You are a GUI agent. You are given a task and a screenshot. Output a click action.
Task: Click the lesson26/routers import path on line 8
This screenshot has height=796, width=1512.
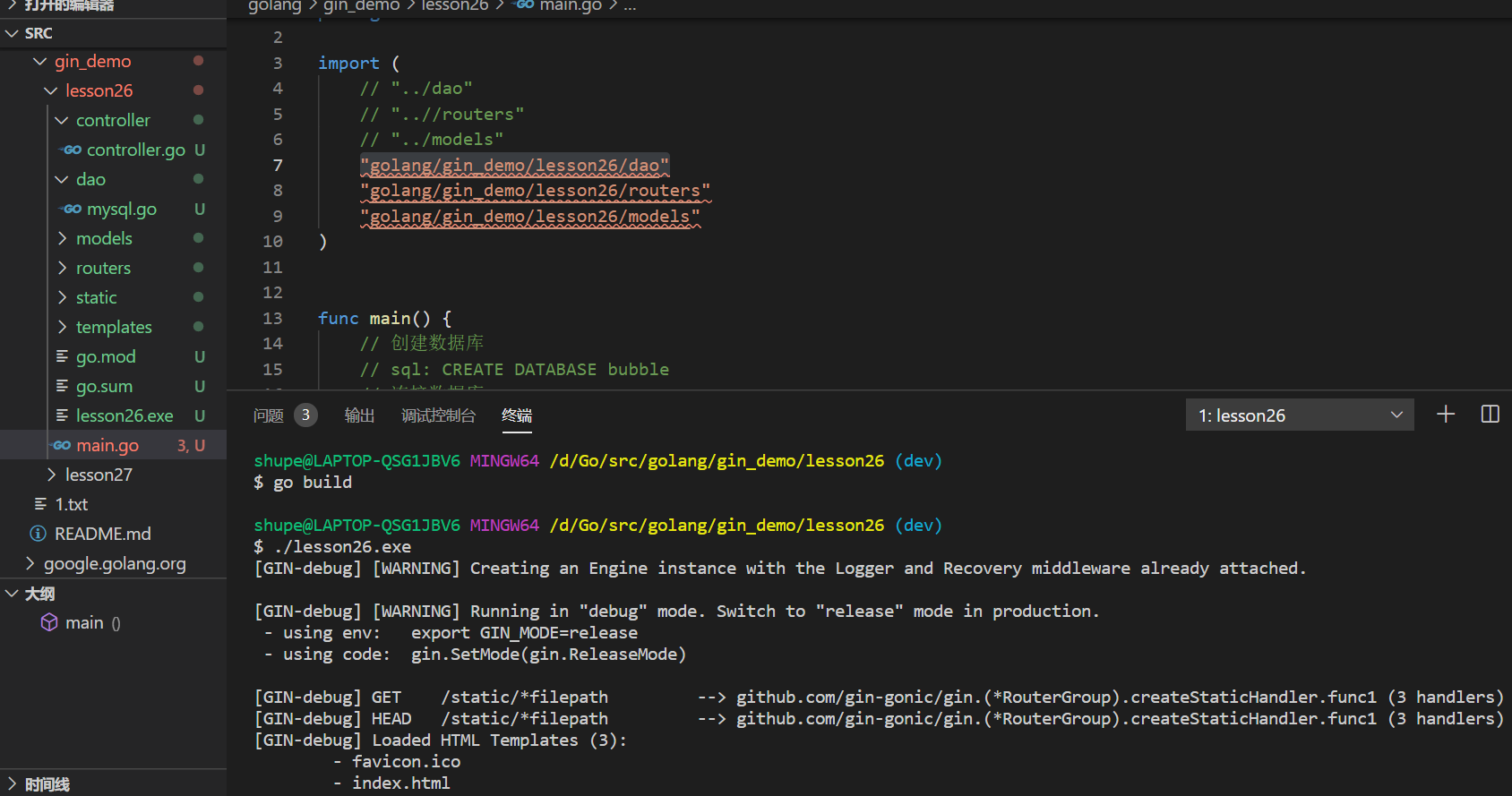(535, 191)
